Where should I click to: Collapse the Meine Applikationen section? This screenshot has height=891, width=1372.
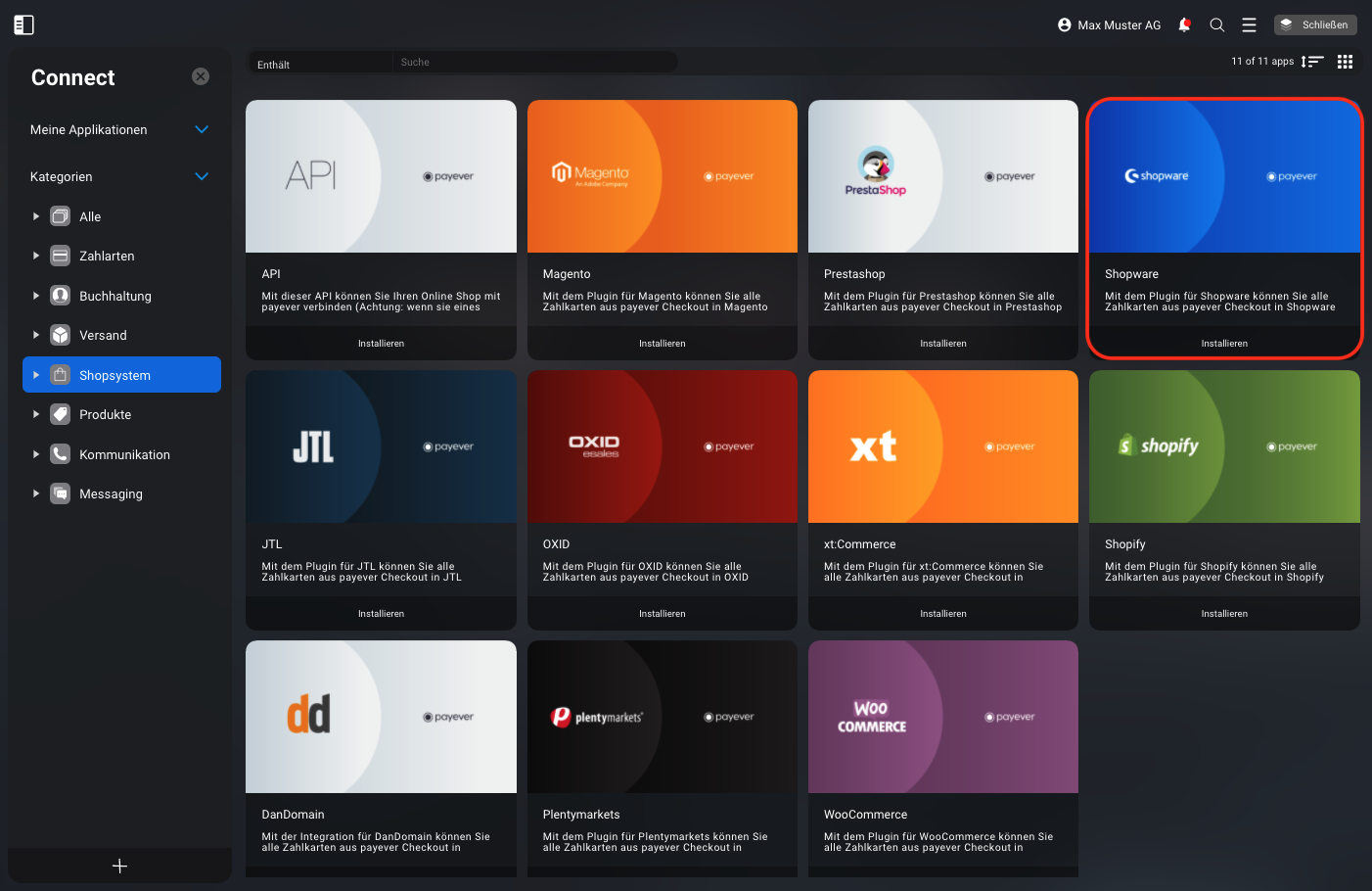202,129
